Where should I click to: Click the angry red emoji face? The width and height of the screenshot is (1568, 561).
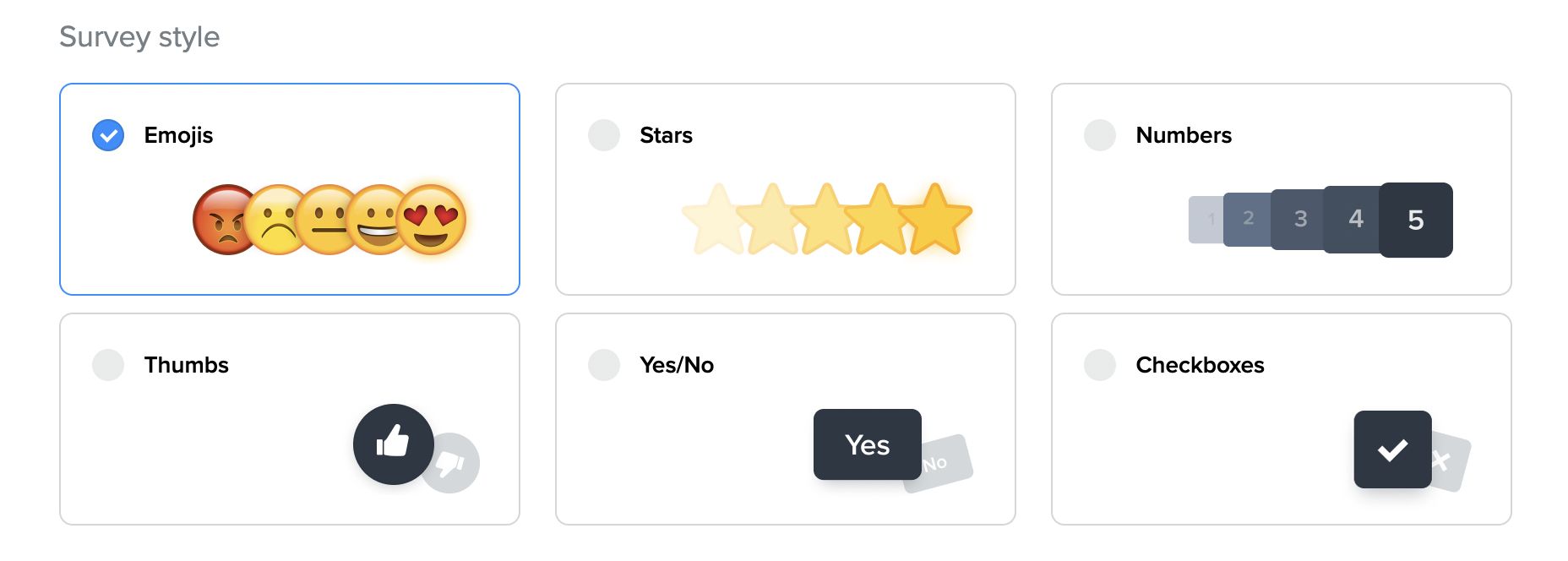(x=218, y=220)
